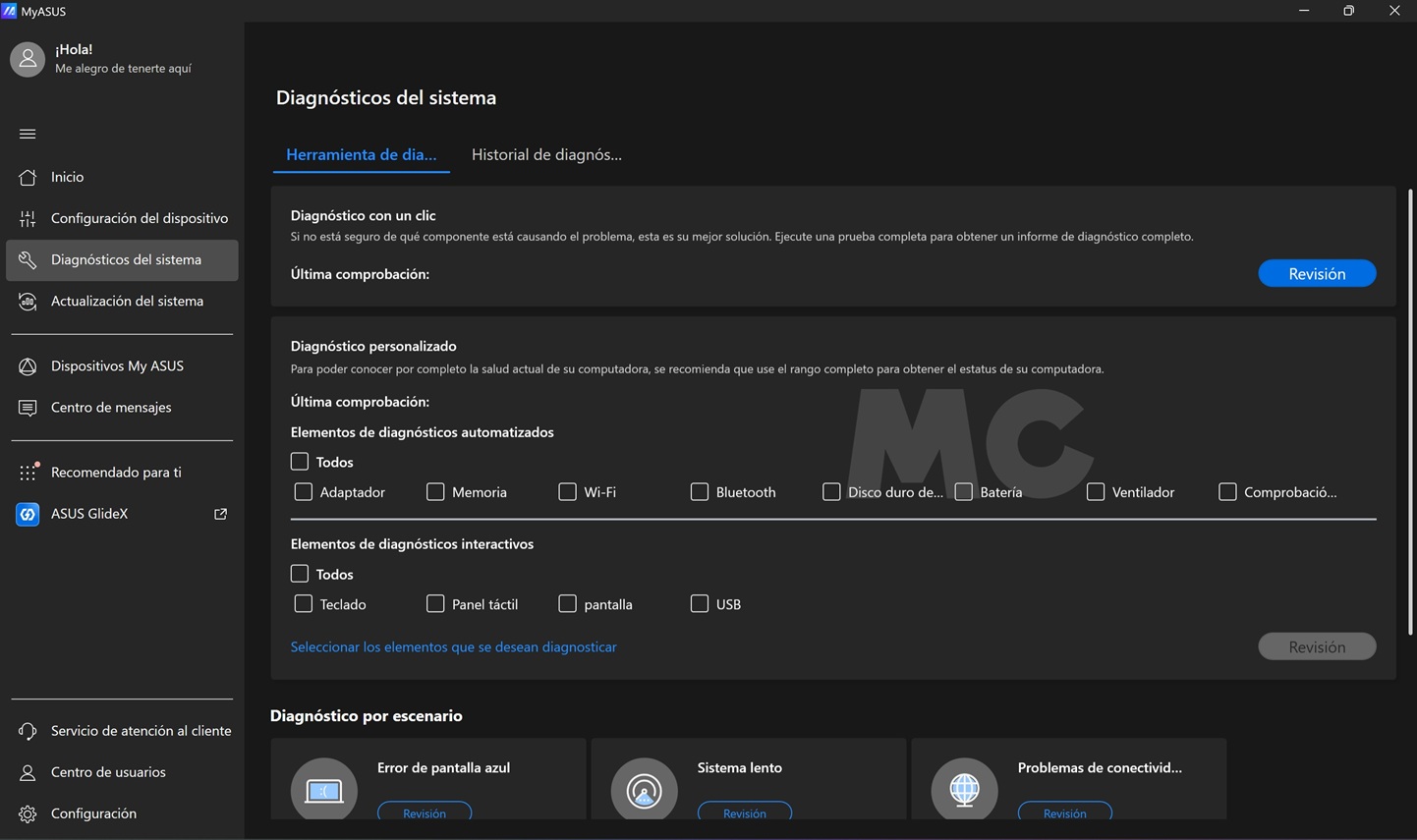The height and width of the screenshot is (840, 1417).
Task: Tick the Teclado interactive checkbox
Action: point(304,604)
